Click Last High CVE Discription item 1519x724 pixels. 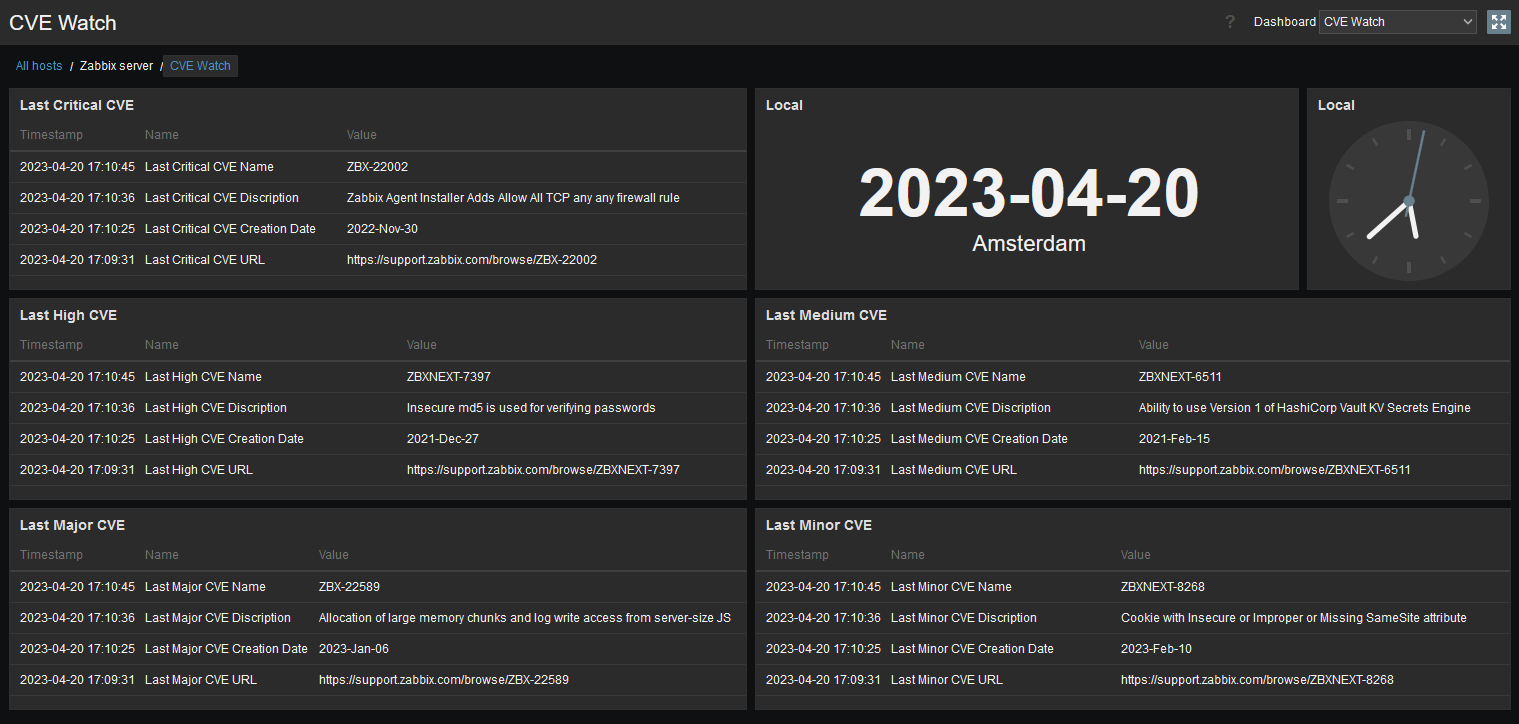[x=216, y=408]
